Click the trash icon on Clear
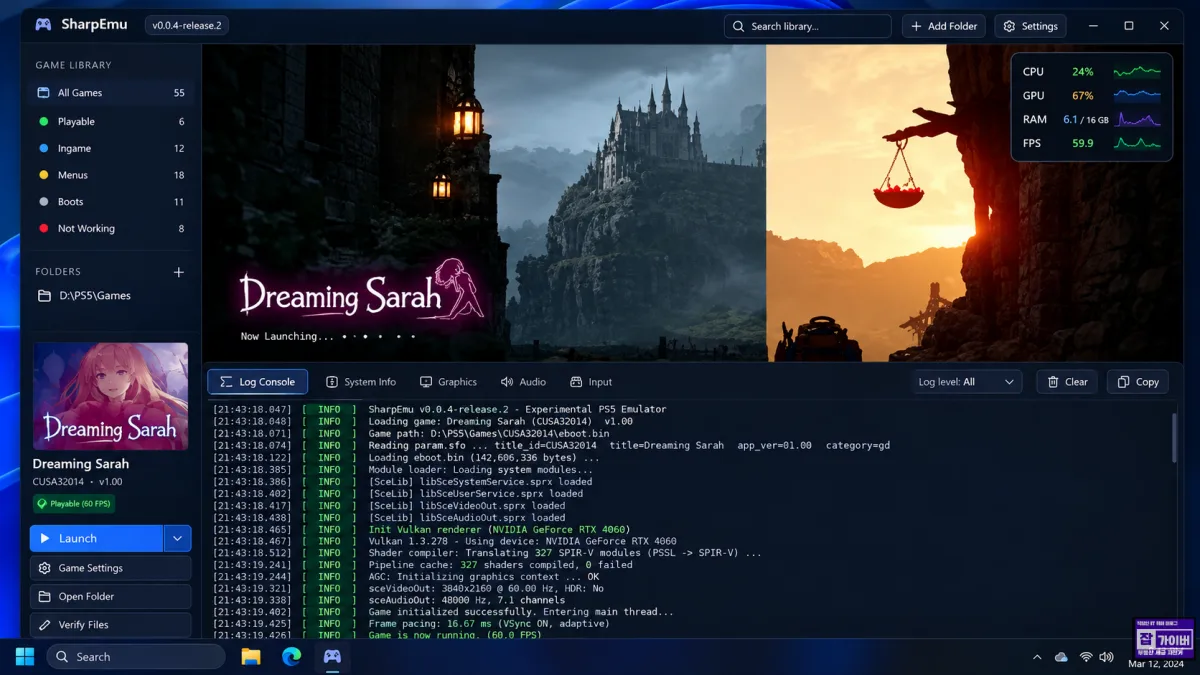Image resolution: width=1200 pixels, height=675 pixels. coord(1053,382)
